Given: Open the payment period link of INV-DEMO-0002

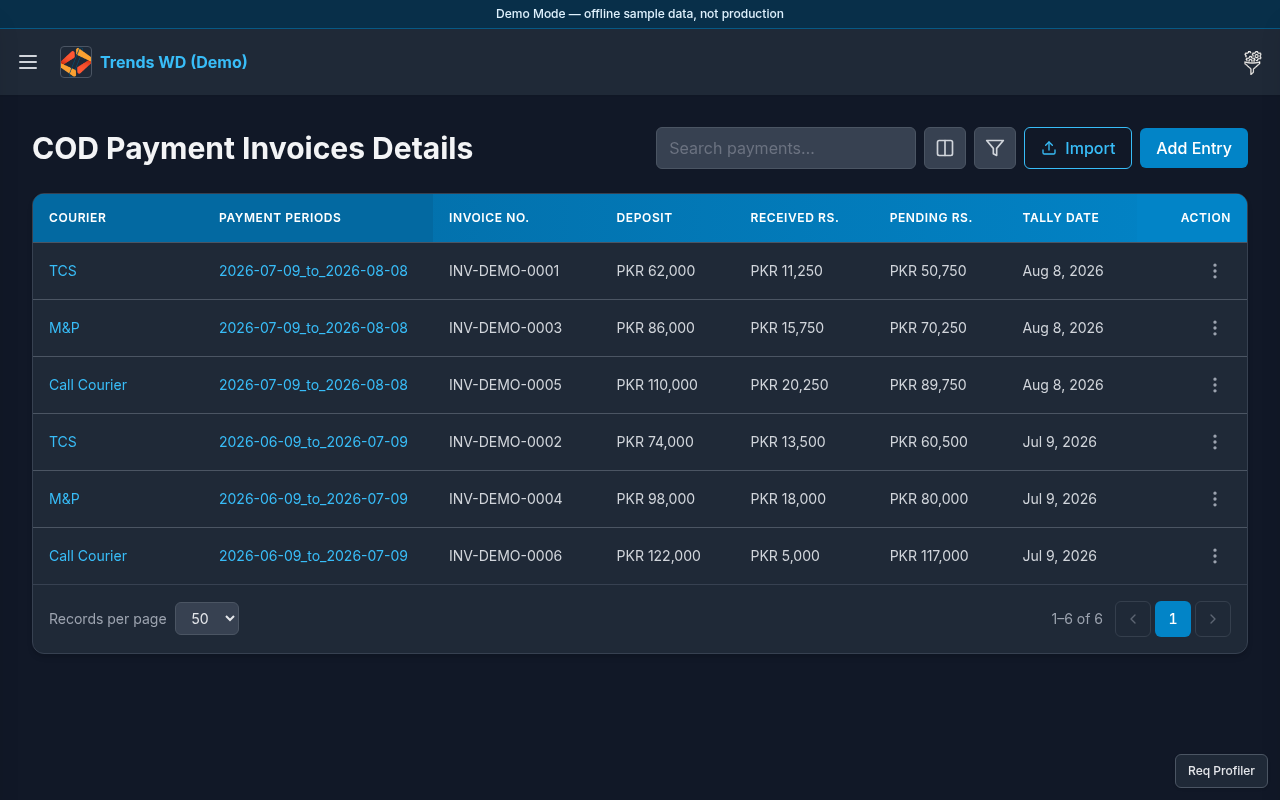Looking at the screenshot, I should (x=313, y=442).
